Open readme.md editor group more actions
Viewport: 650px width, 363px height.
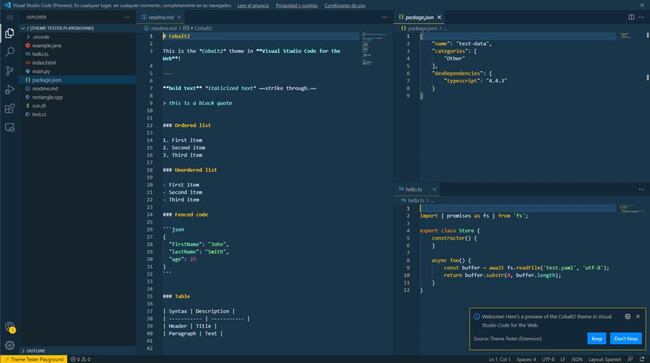coord(384,17)
